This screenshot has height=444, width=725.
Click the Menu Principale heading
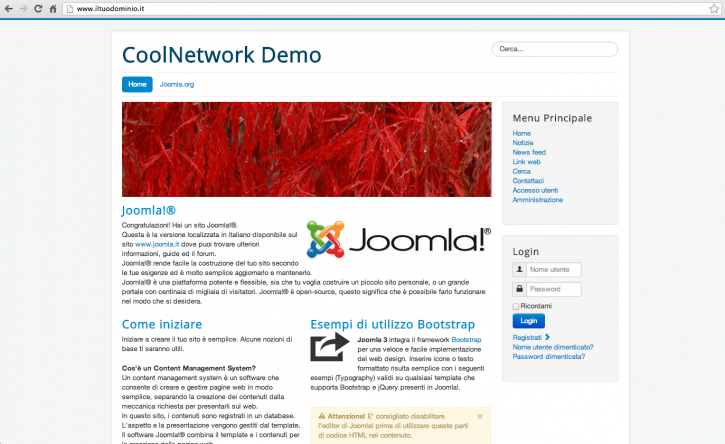pos(552,118)
